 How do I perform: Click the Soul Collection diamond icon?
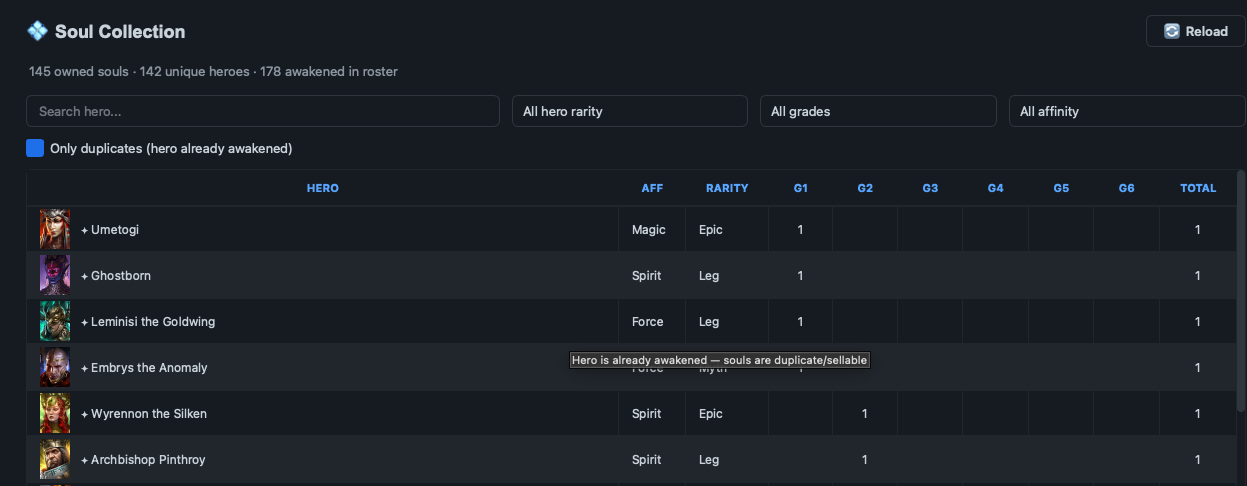[x=37, y=31]
